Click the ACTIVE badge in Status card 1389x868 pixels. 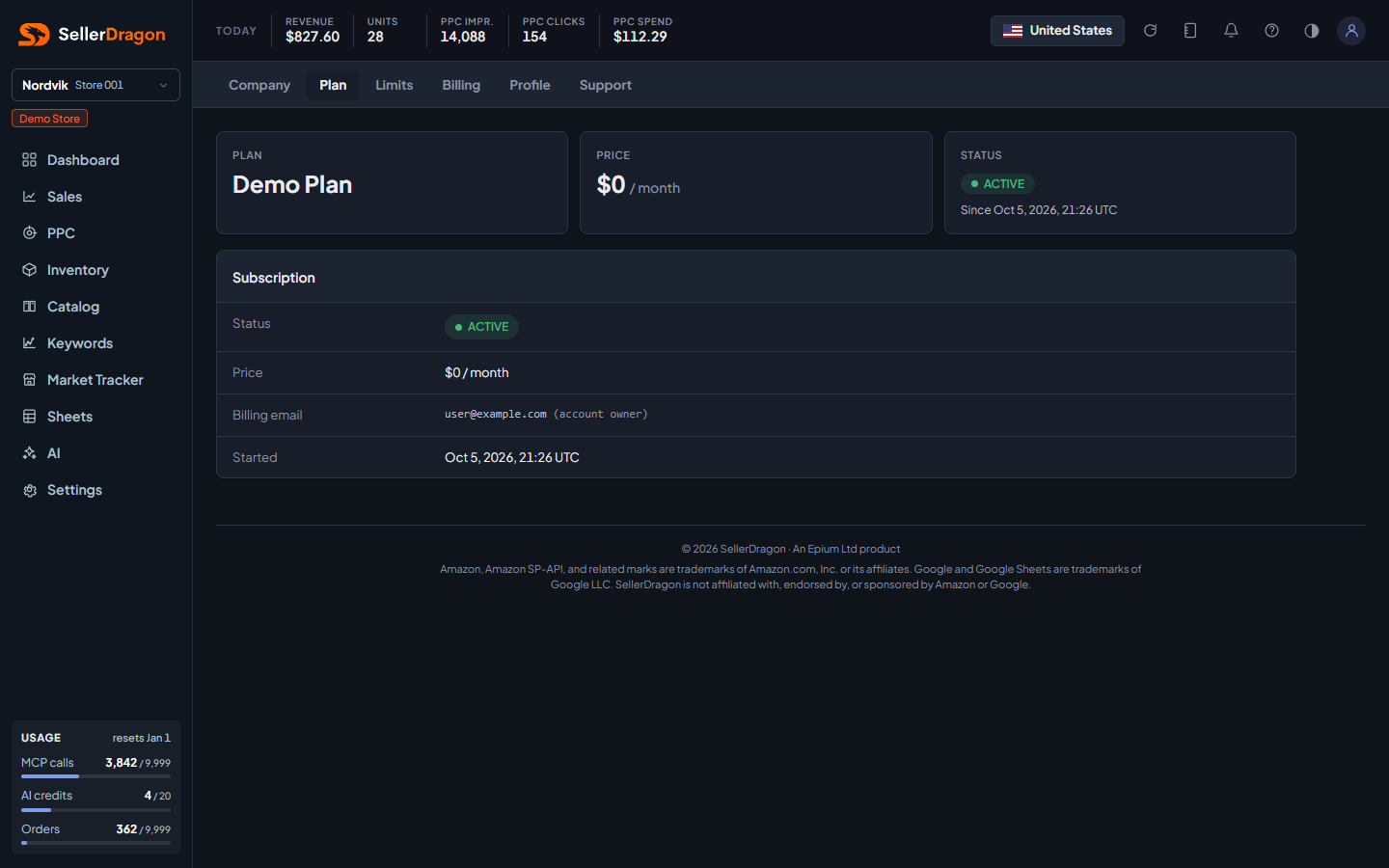pos(997,184)
